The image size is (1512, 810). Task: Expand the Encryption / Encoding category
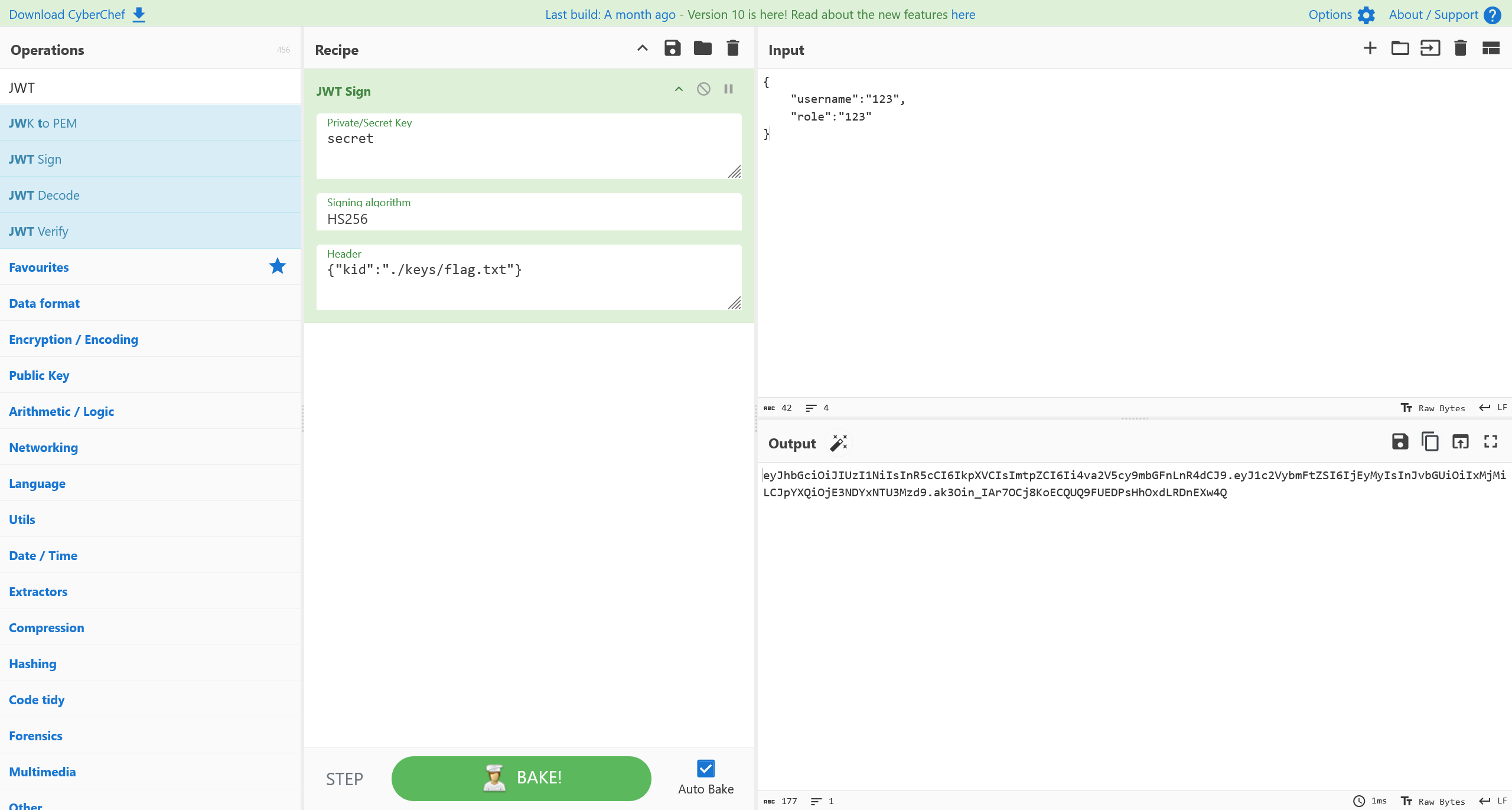tap(150, 339)
